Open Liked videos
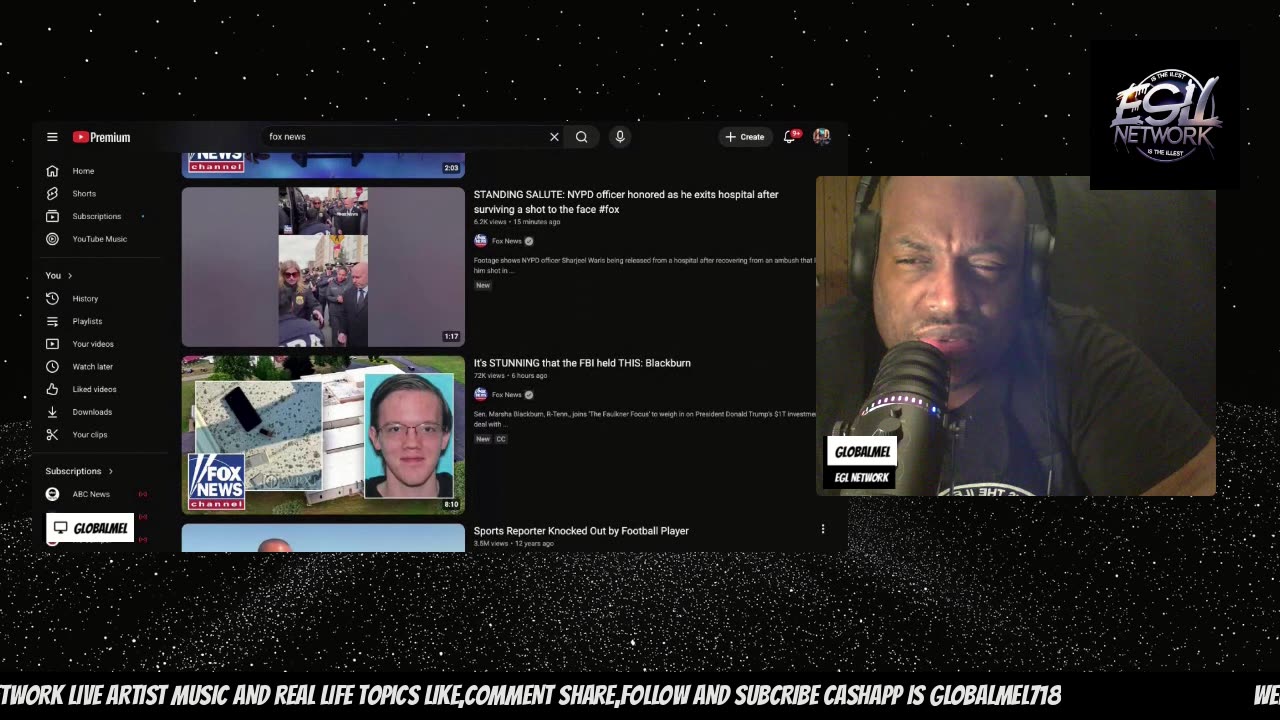 (95, 389)
